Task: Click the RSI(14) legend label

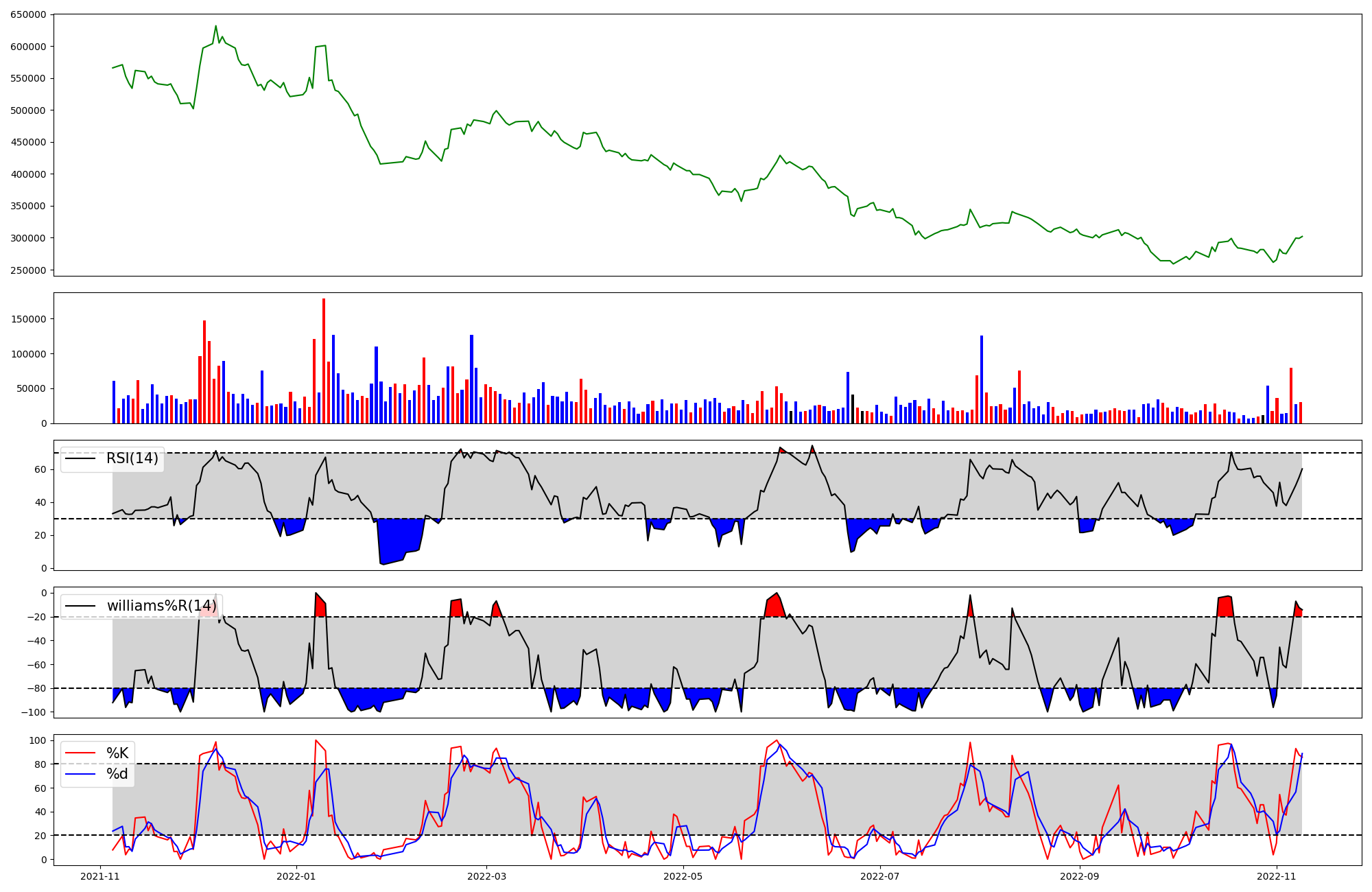Action: tap(132, 458)
